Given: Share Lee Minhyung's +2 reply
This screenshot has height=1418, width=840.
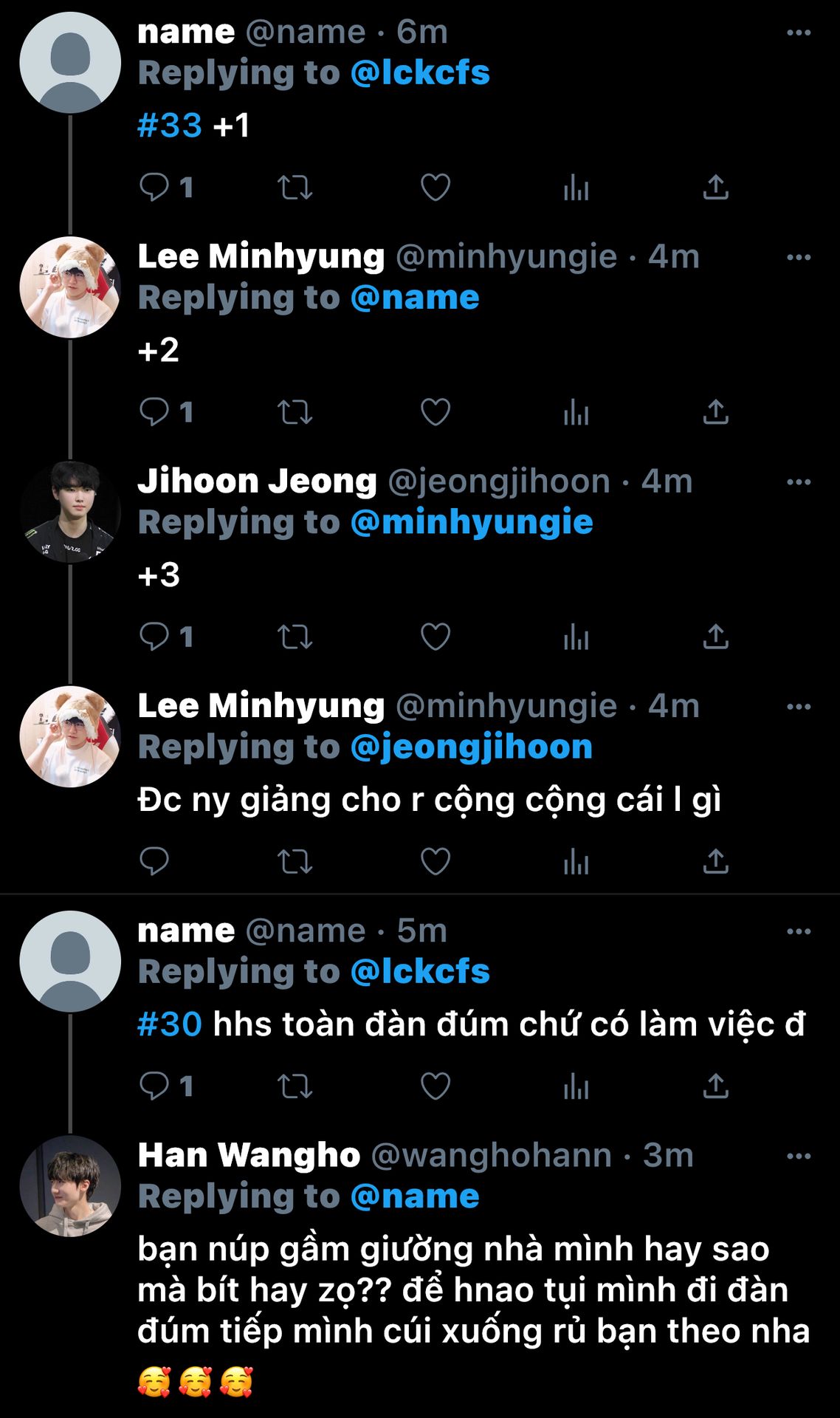Looking at the screenshot, I should click(x=715, y=412).
